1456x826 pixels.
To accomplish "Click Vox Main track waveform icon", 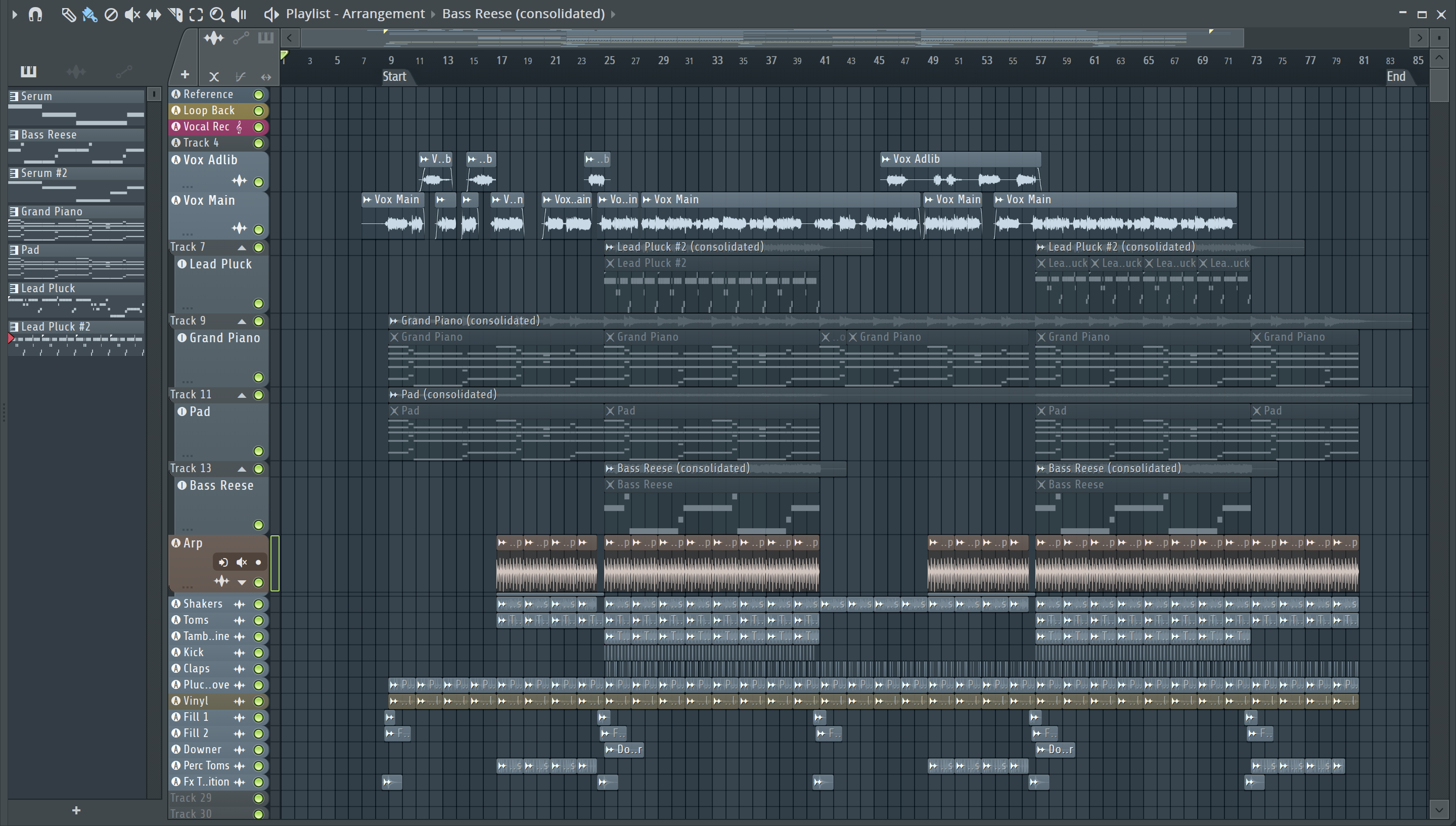I will click(x=239, y=228).
